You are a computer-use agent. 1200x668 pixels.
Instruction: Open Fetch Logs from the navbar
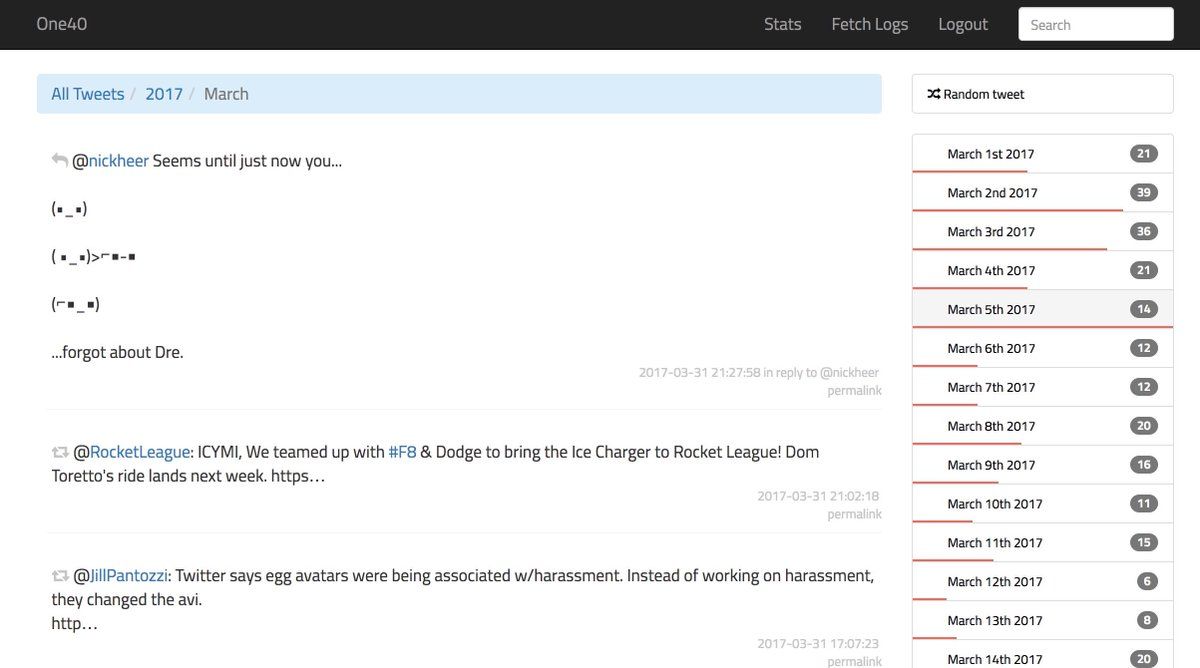(x=869, y=24)
